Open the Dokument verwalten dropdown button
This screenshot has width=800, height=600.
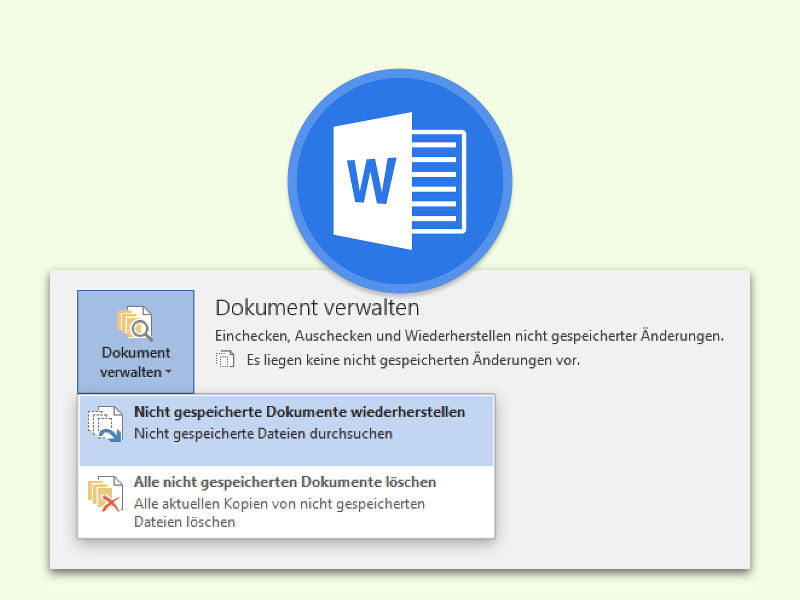pyautogui.click(x=136, y=342)
